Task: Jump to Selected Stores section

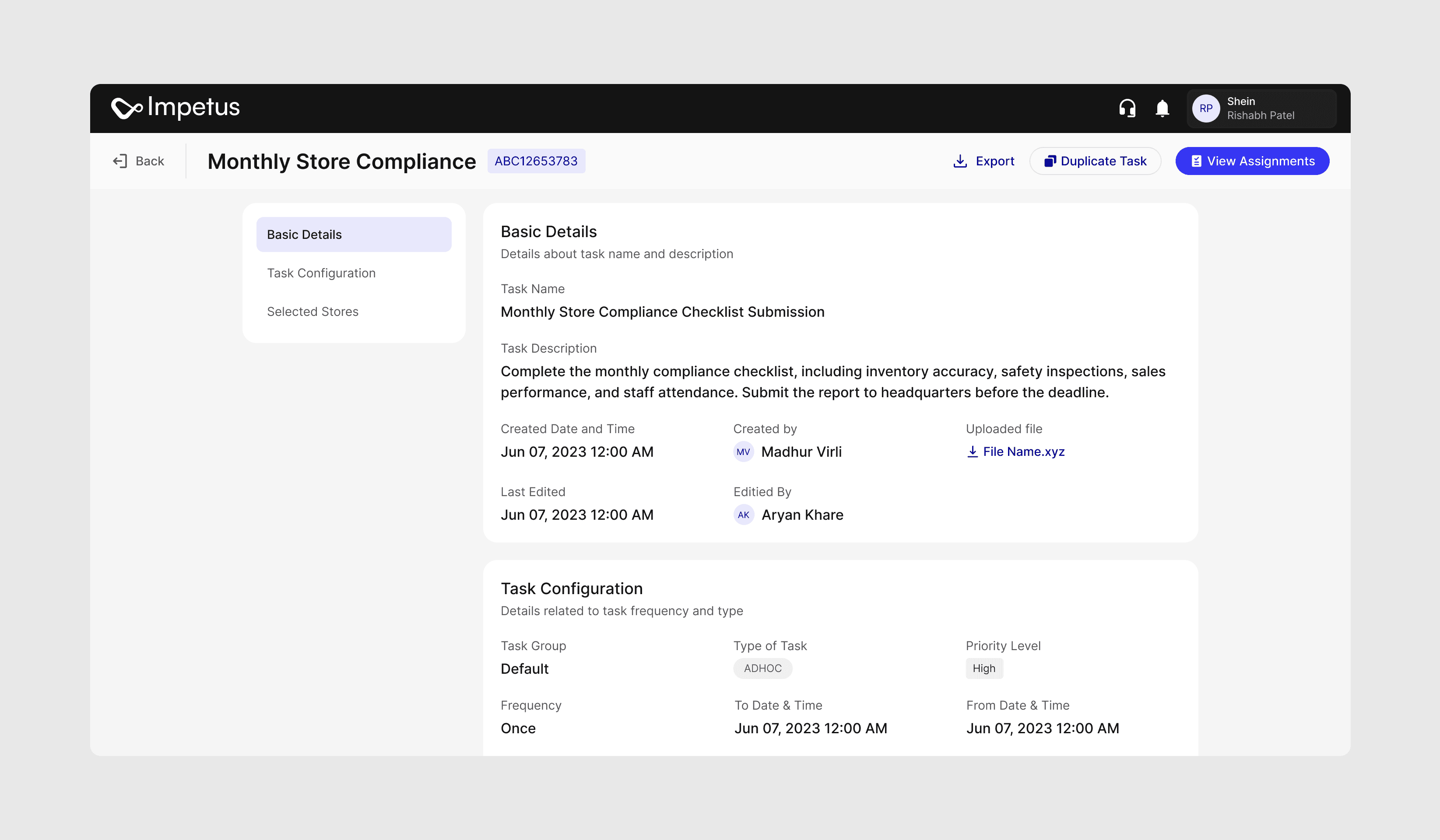Action: click(x=313, y=311)
